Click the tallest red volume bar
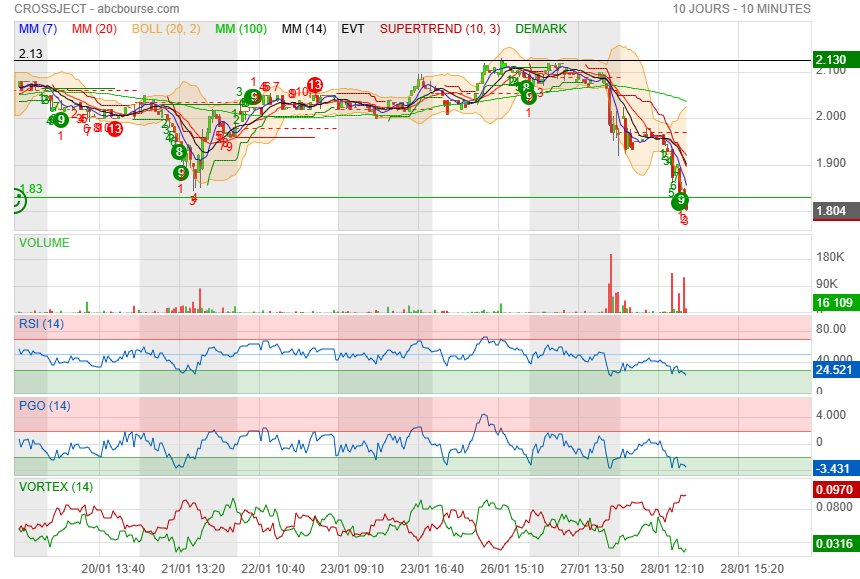The width and height of the screenshot is (860, 579). pos(609,284)
